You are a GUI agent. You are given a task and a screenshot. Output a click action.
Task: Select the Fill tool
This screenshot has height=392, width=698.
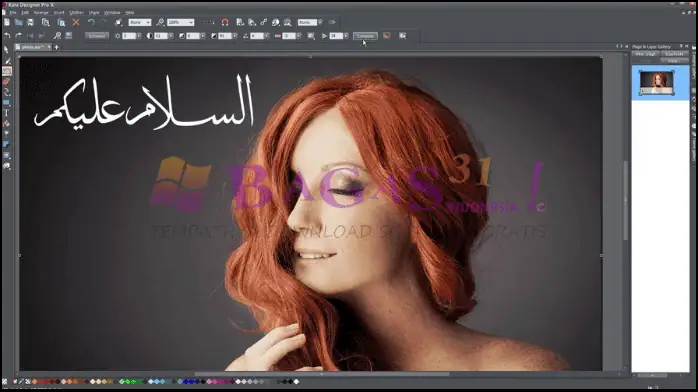(x=7, y=124)
